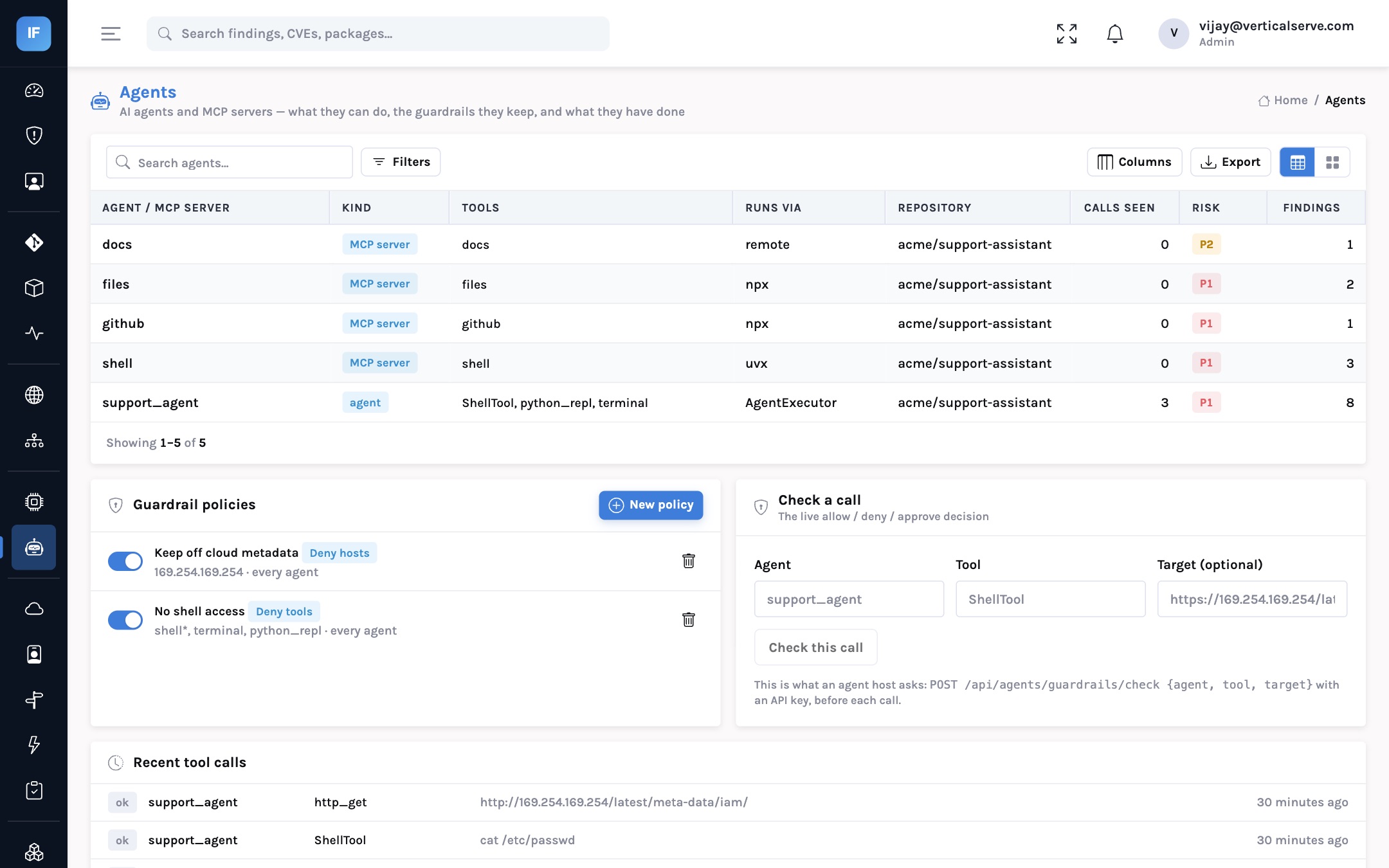Open the stacked cubes icon in sidebar
The height and width of the screenshot is (868, 1389).
point(34,852)
